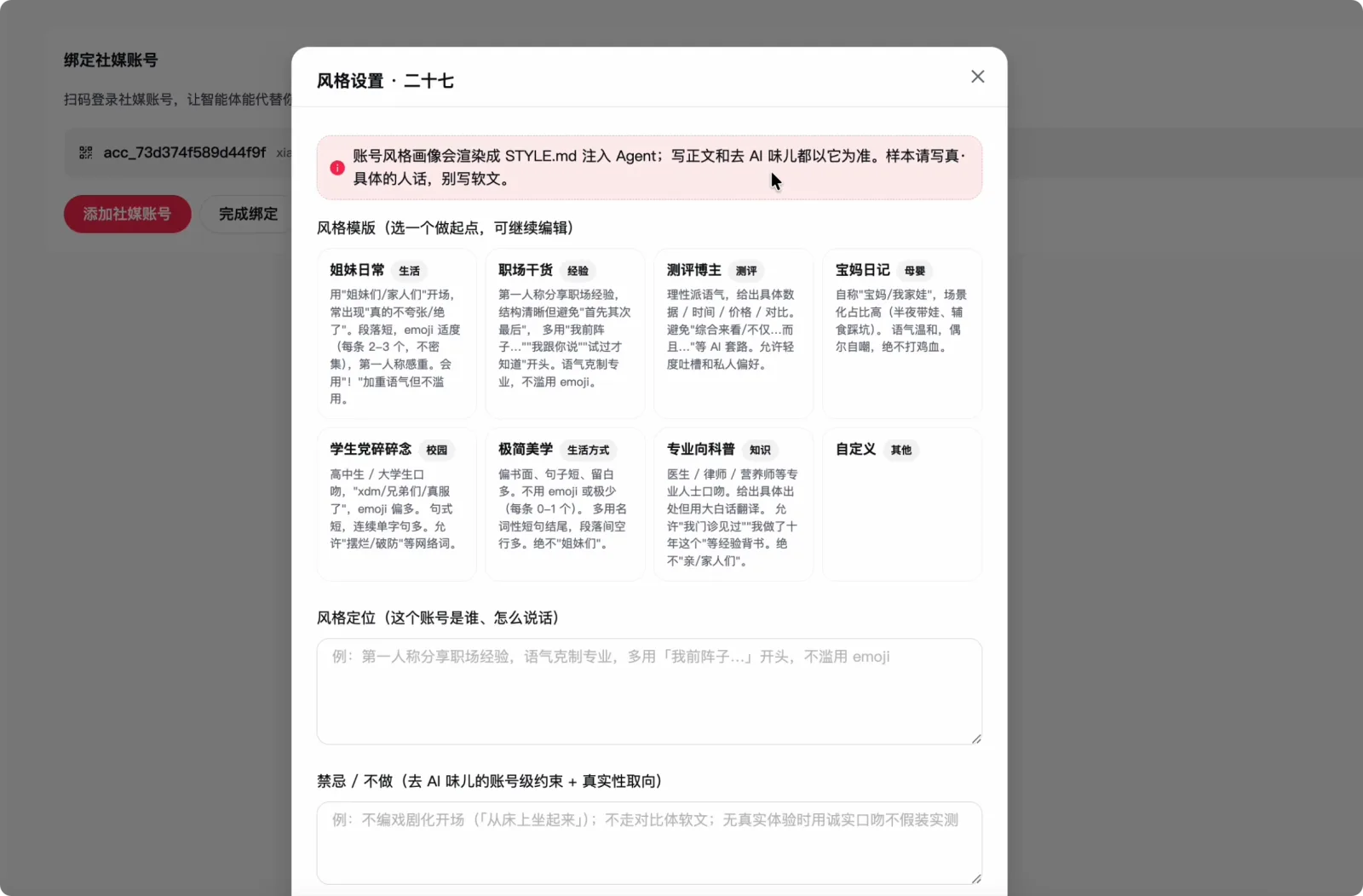Select the 姐妹日常 style template card

click(x=397, y=334)
